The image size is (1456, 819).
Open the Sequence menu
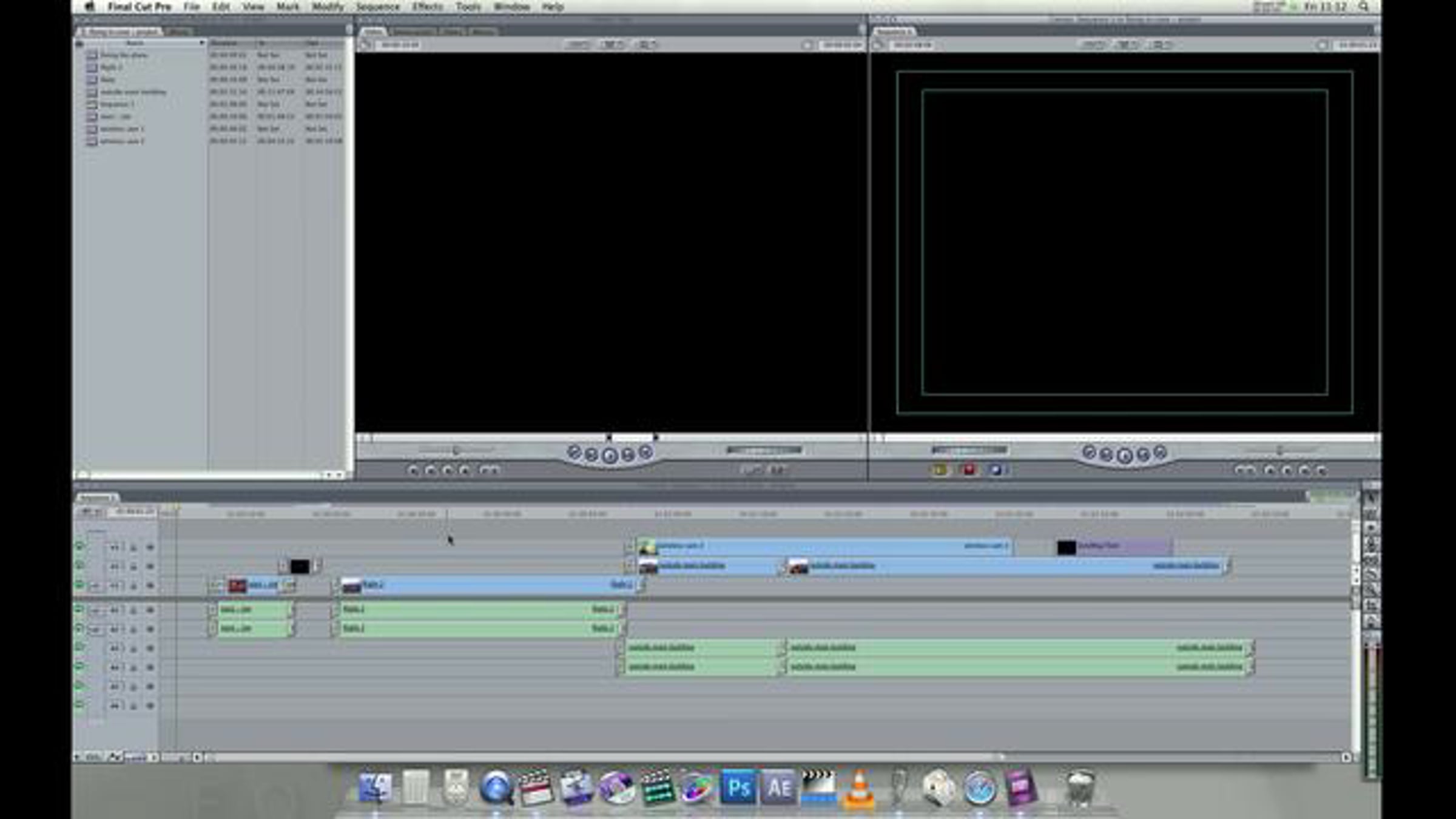tap(377, 7)
